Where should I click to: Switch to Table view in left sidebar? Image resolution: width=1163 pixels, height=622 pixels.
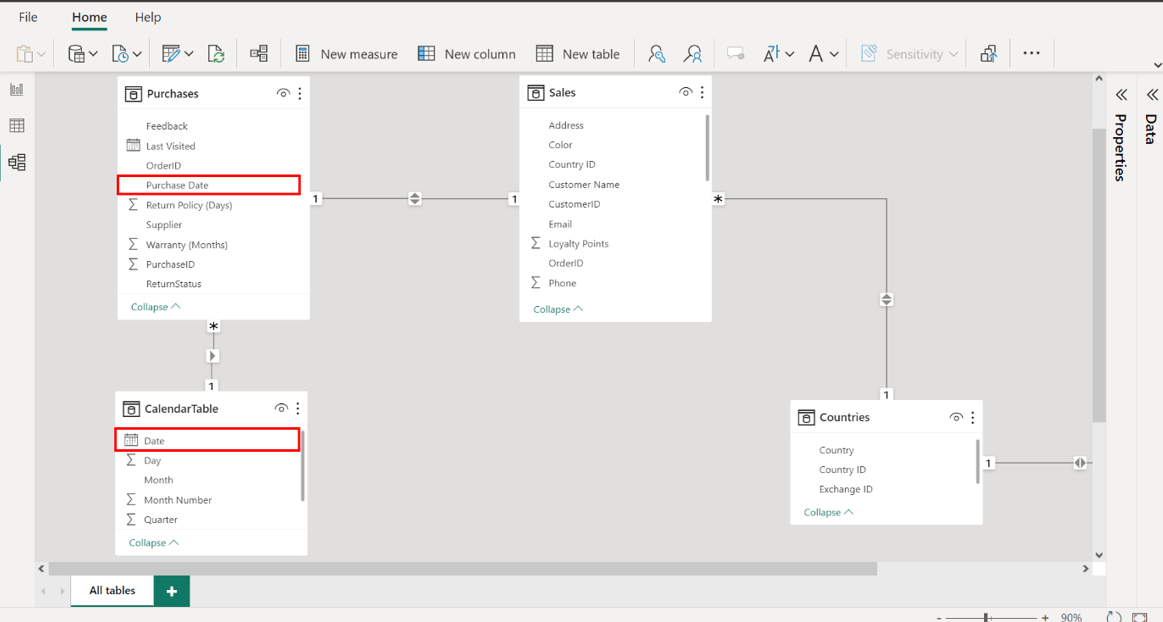coord(16,126)
